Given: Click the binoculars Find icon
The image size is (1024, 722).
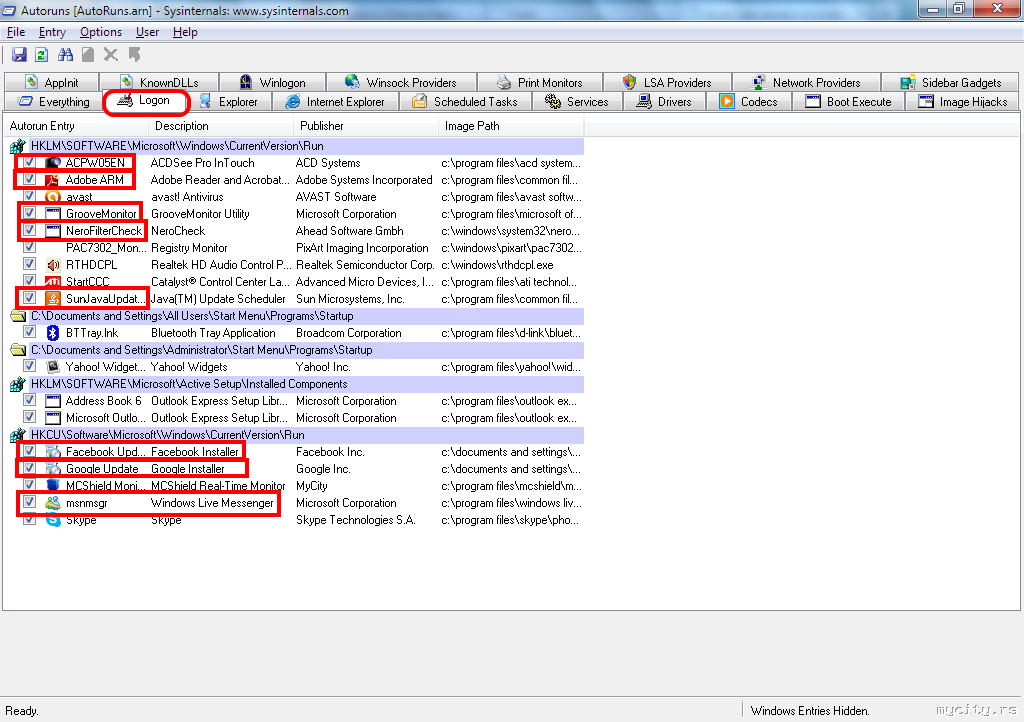Looking at the screenshot, I should (x=66, y=55).
